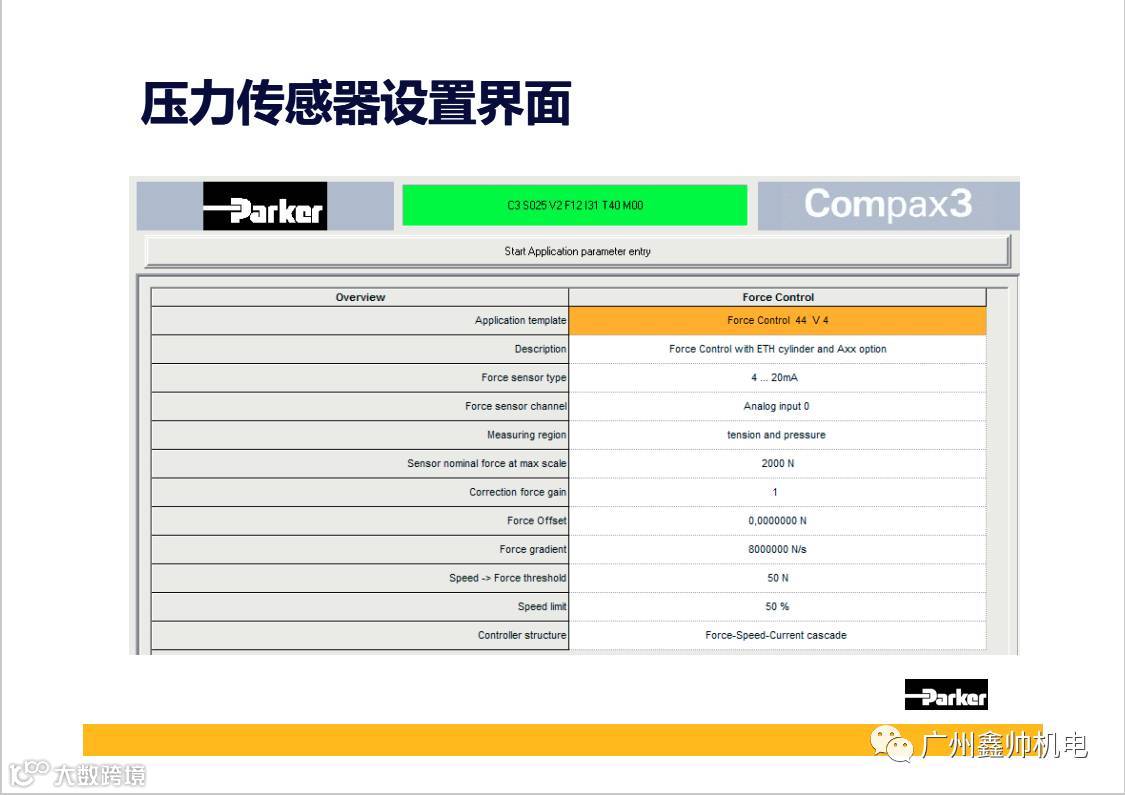Image resolution: width=1125 pixels, height=795 pixels.
Task: Click the Correction force gain label
Action: [517, 492]
